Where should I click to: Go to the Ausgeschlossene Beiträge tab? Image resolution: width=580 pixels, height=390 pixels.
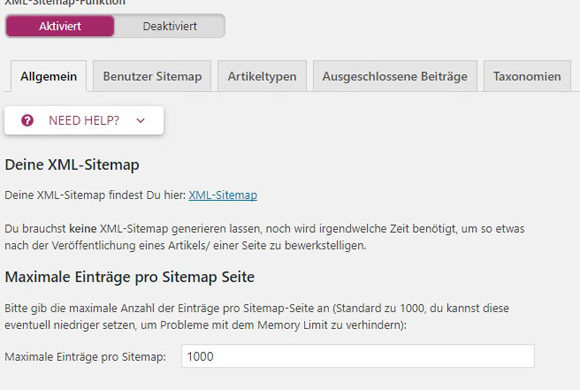[x=395, y=76]
